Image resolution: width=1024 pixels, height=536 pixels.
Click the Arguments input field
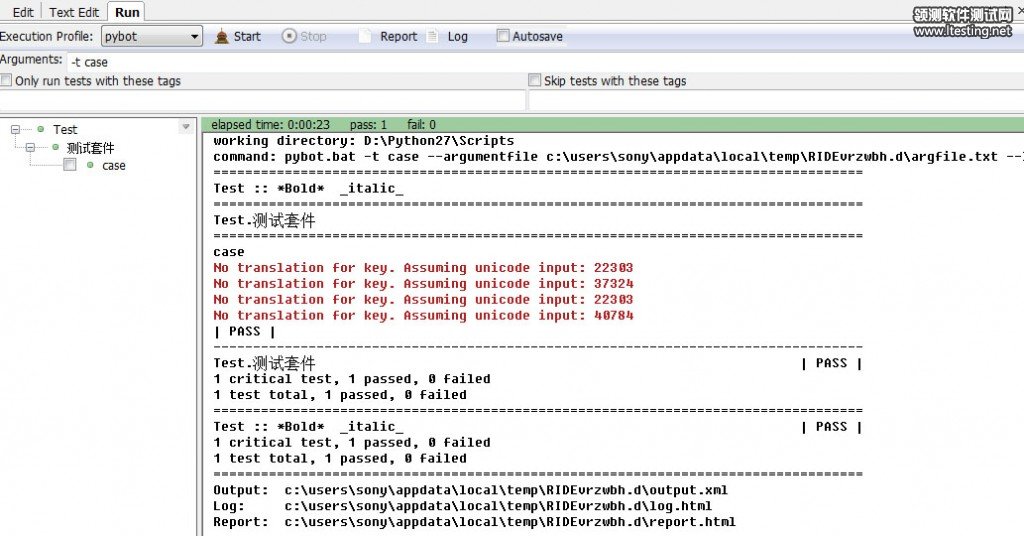tap(540, 62)
